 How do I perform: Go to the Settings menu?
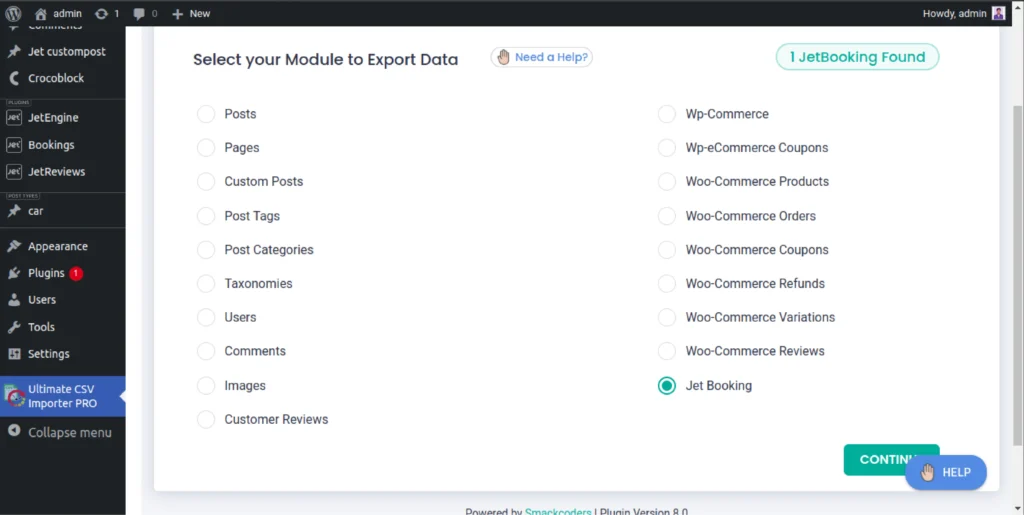click(x=48, y=354)
